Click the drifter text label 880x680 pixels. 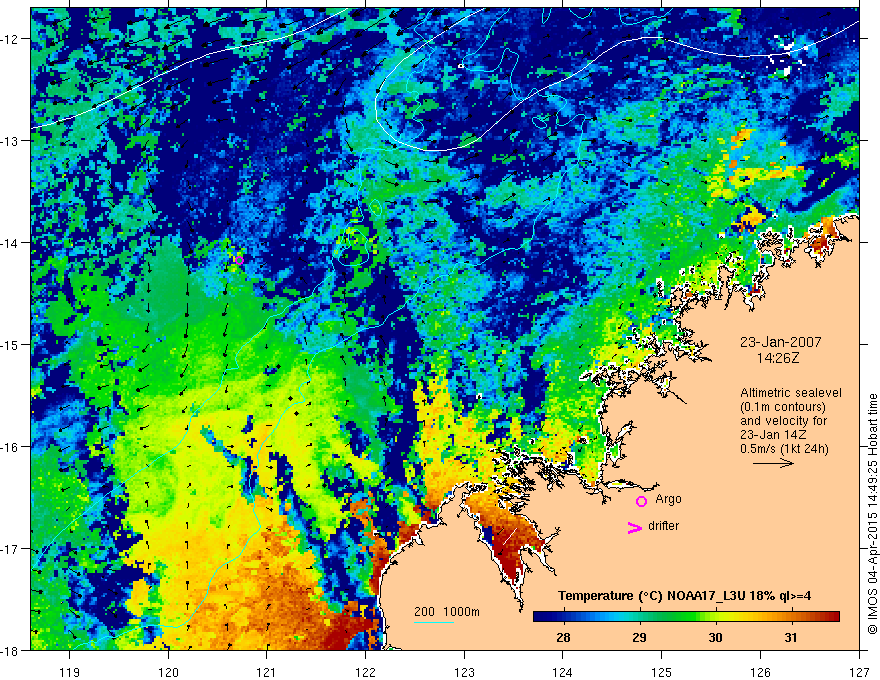(x=664, y=526)
